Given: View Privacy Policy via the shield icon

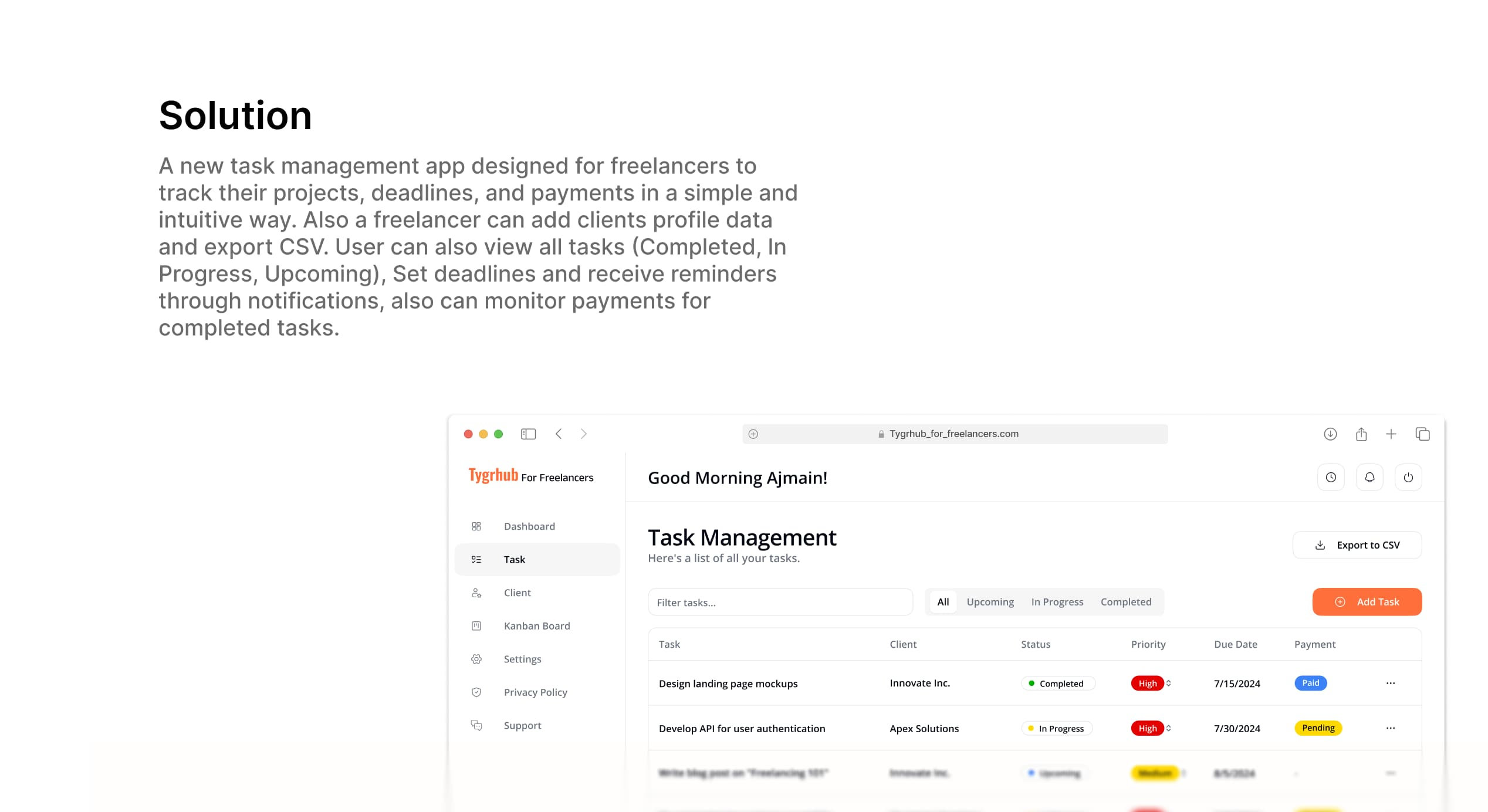Looking at the screenshot, I should [x=476, y=692].
